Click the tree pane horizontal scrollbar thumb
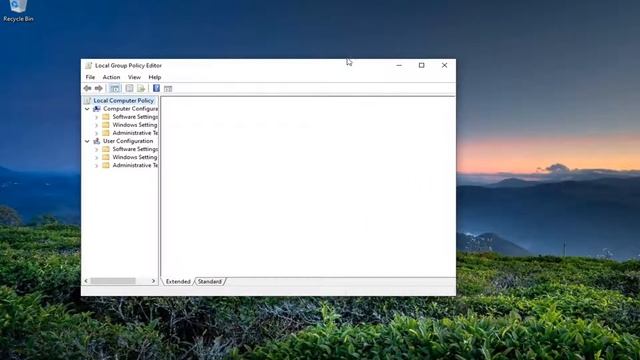 [x=113, y=281]
